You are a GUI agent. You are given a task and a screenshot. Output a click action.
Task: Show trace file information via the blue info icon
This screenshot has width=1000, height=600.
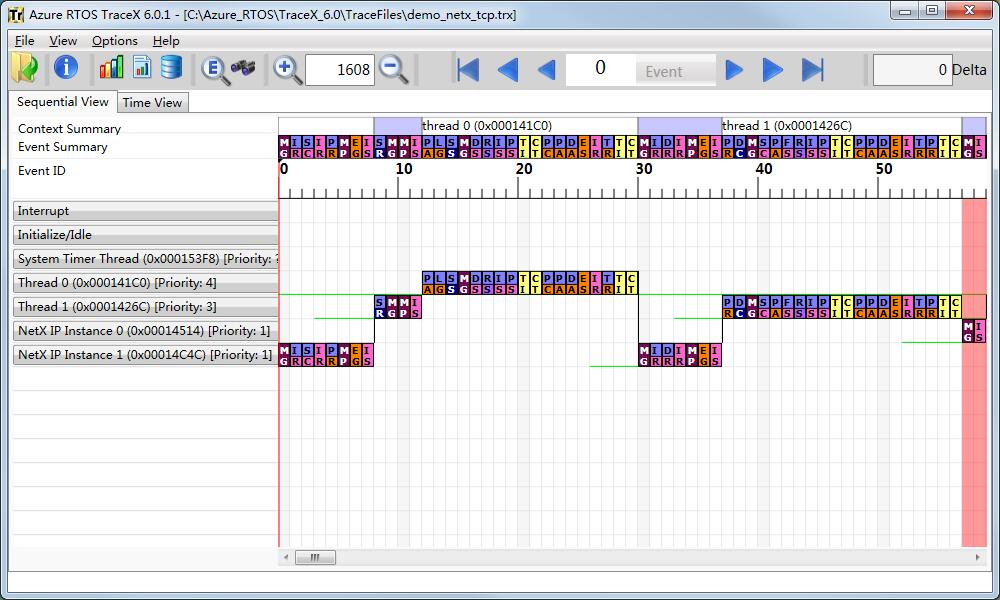tap(66, 67)
